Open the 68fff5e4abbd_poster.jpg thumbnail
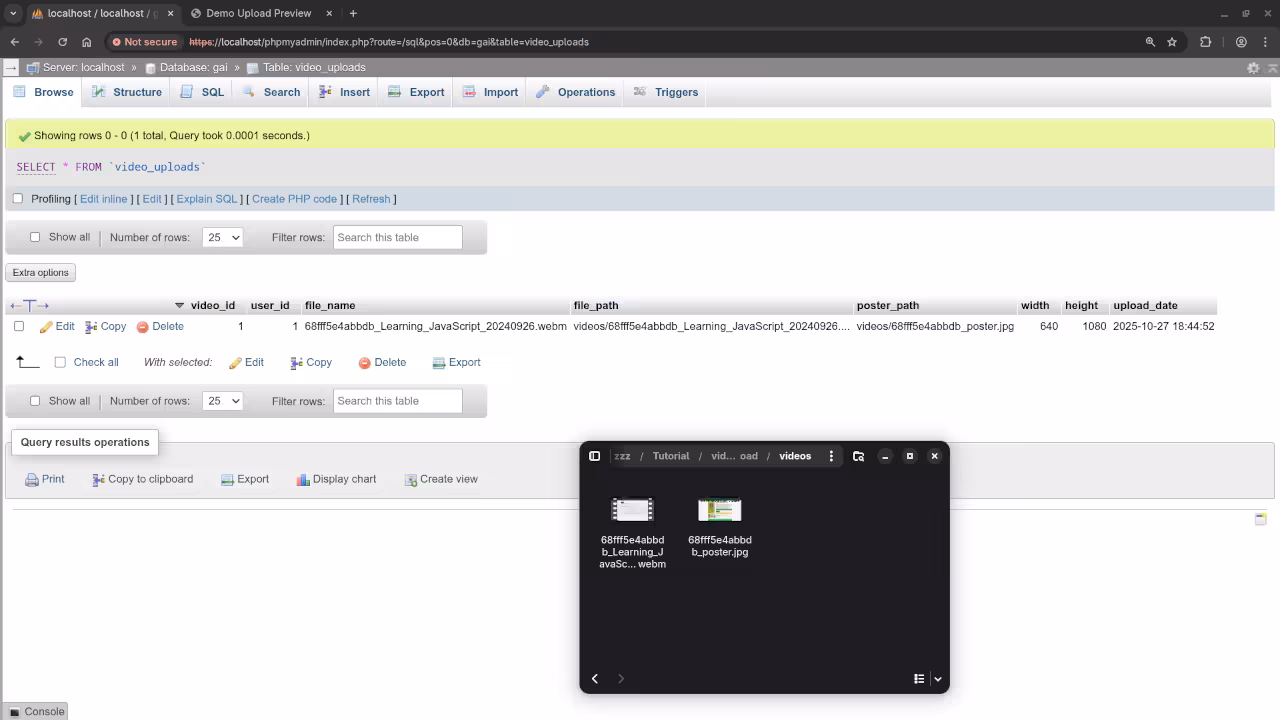This screenshot has width=1280, height=720. point(719,510)
